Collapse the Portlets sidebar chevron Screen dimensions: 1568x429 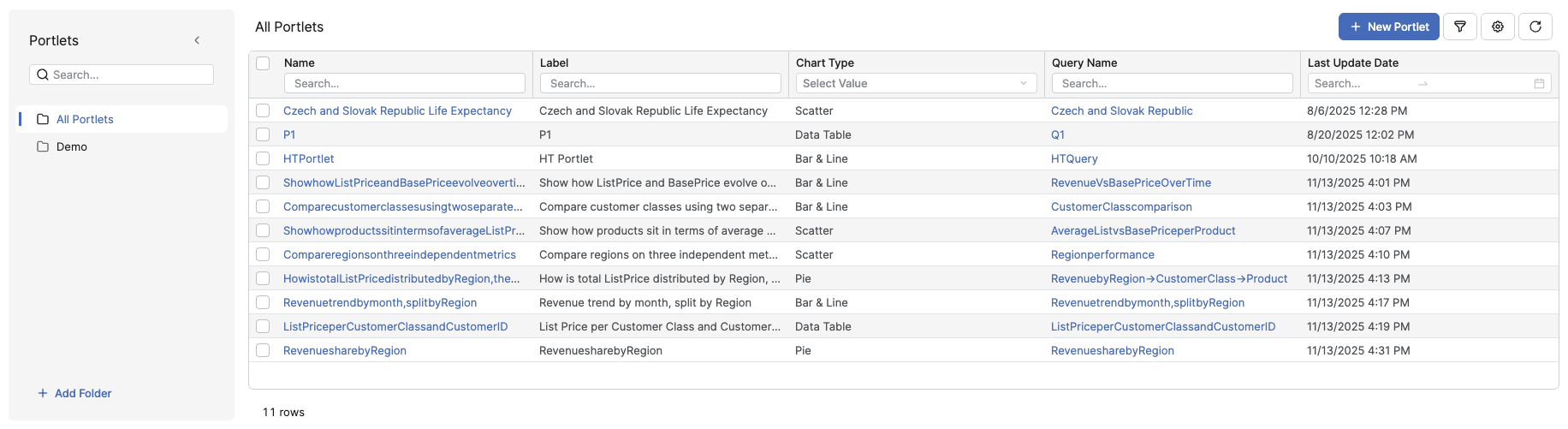(x=197, y=40)
